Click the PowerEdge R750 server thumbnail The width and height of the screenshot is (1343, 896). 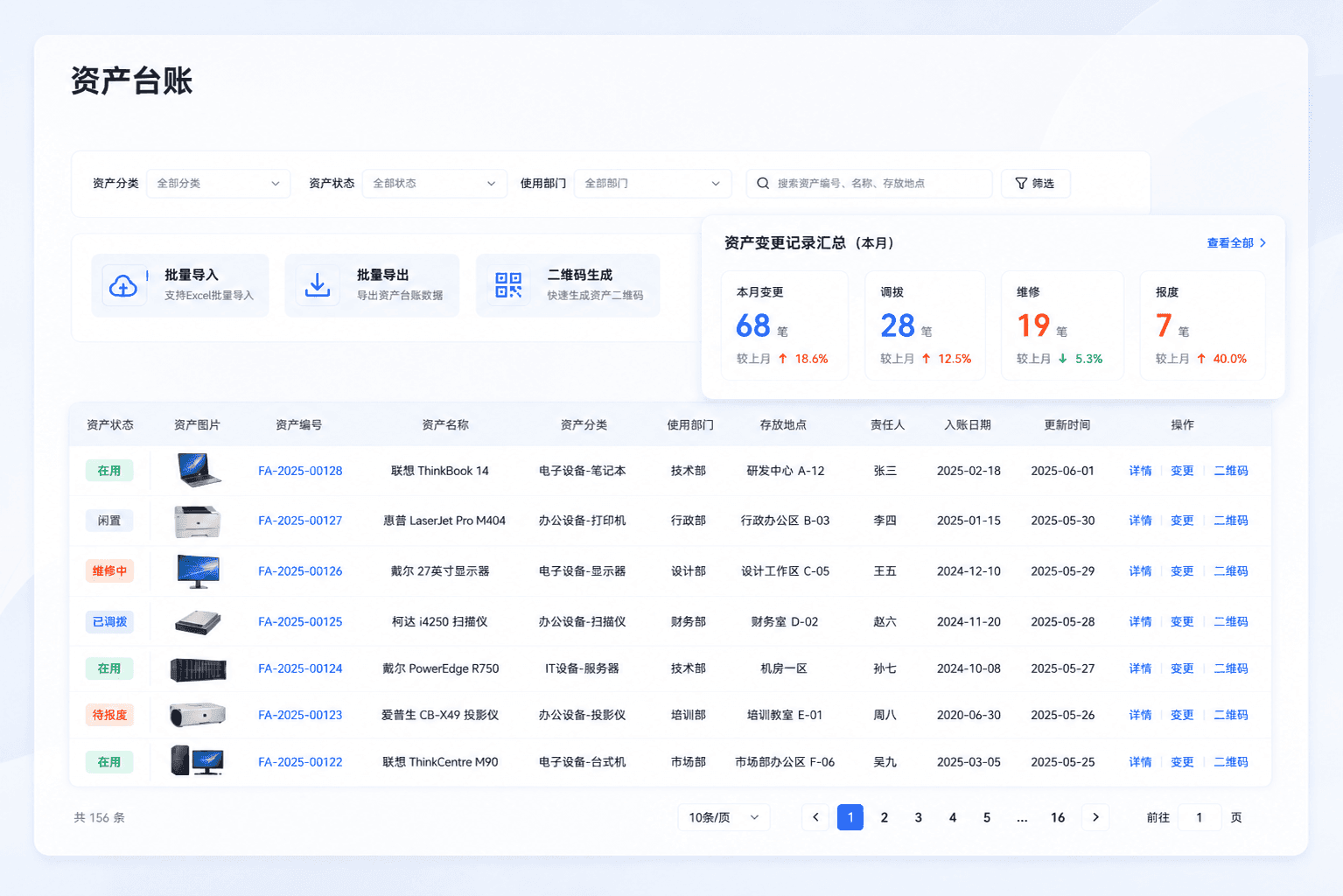pos(198,669)
